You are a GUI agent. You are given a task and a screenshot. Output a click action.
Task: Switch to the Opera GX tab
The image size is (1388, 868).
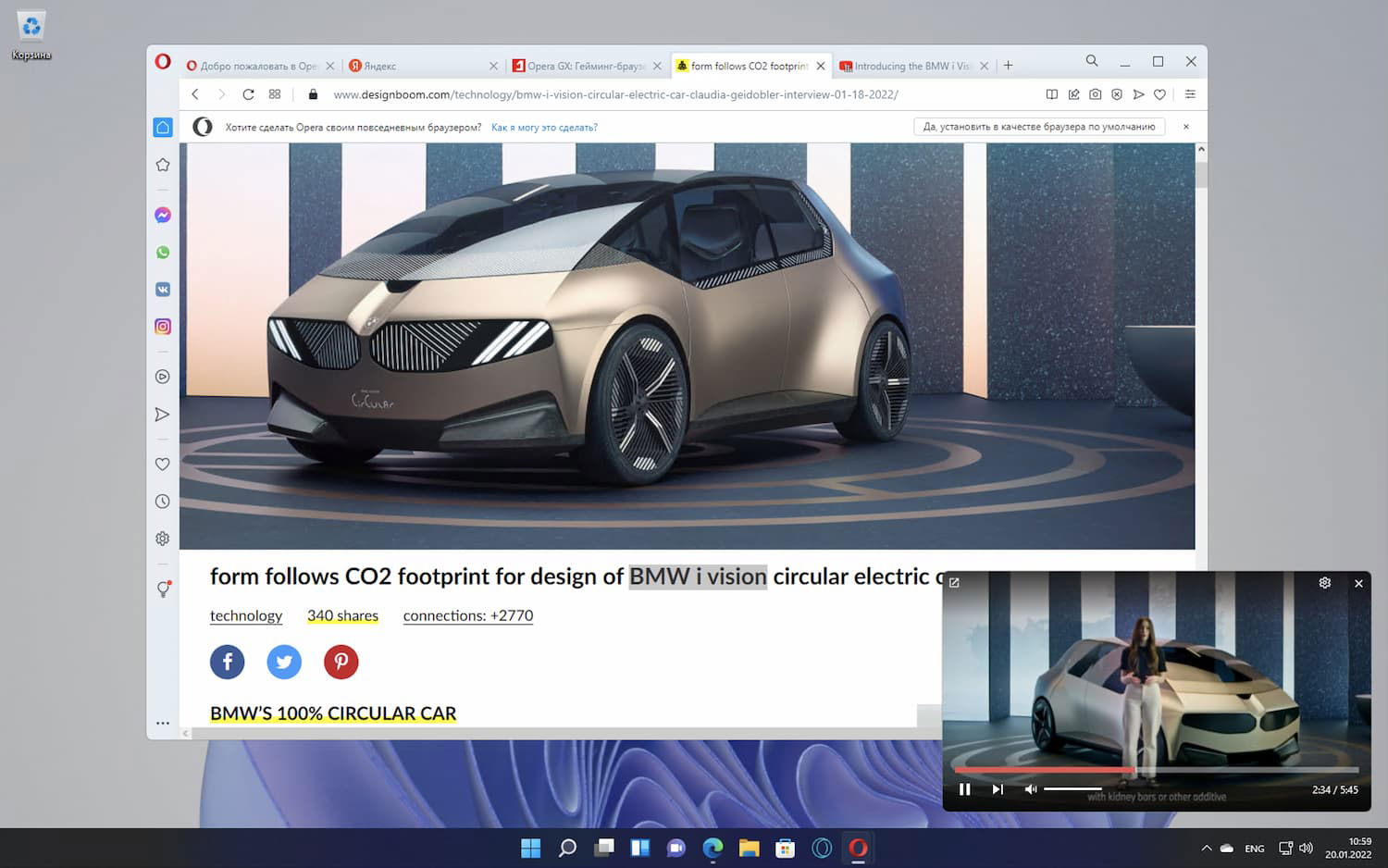pos(587,66)
